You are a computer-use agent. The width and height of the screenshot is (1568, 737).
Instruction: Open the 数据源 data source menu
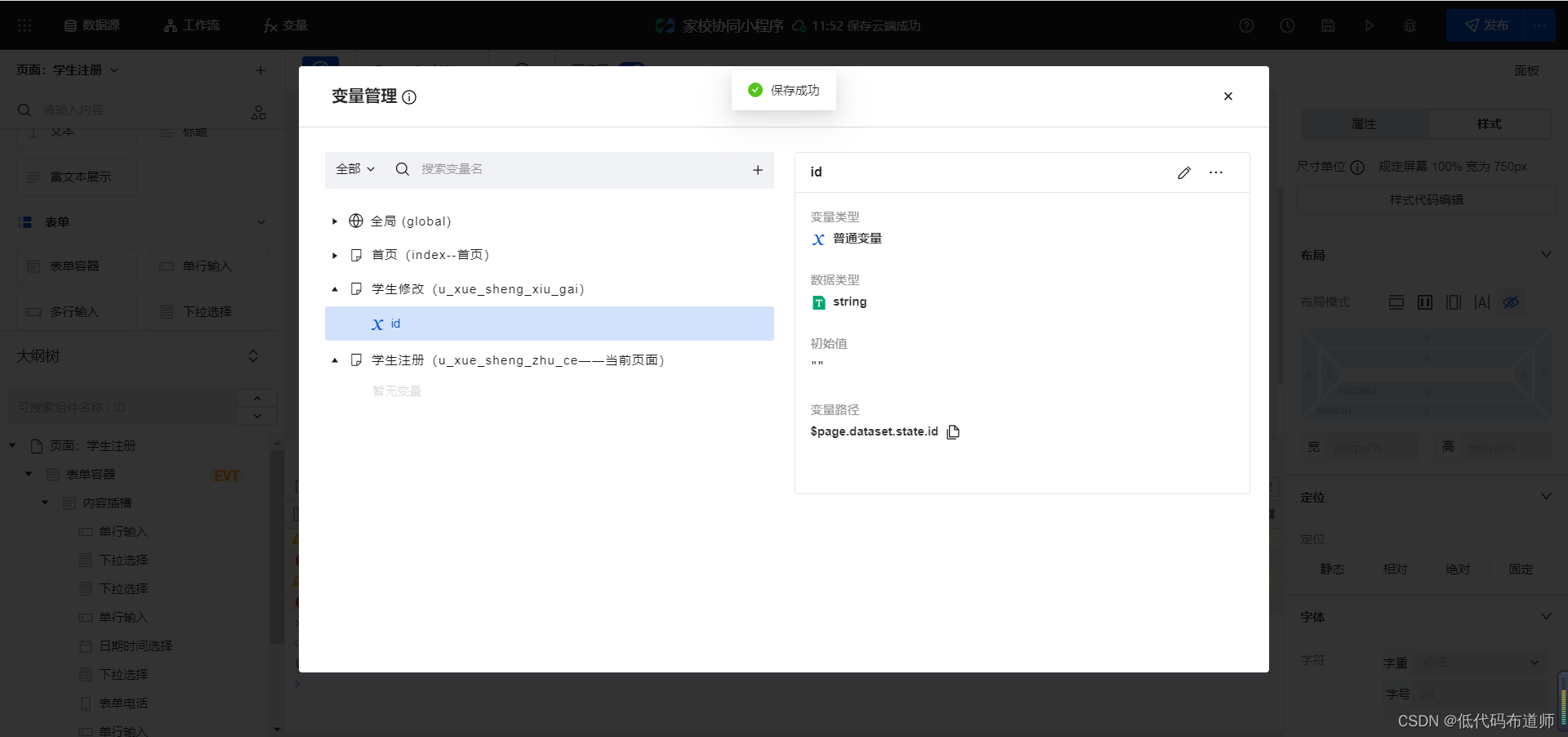[92, 25]
